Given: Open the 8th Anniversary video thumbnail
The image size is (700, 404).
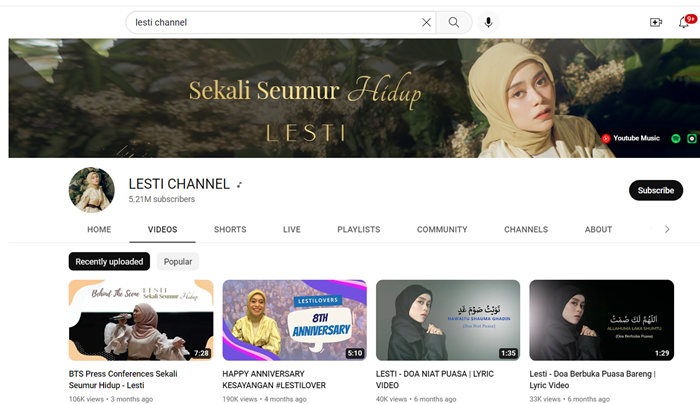Looking at the screenshot, I should (x=295, y=320).
